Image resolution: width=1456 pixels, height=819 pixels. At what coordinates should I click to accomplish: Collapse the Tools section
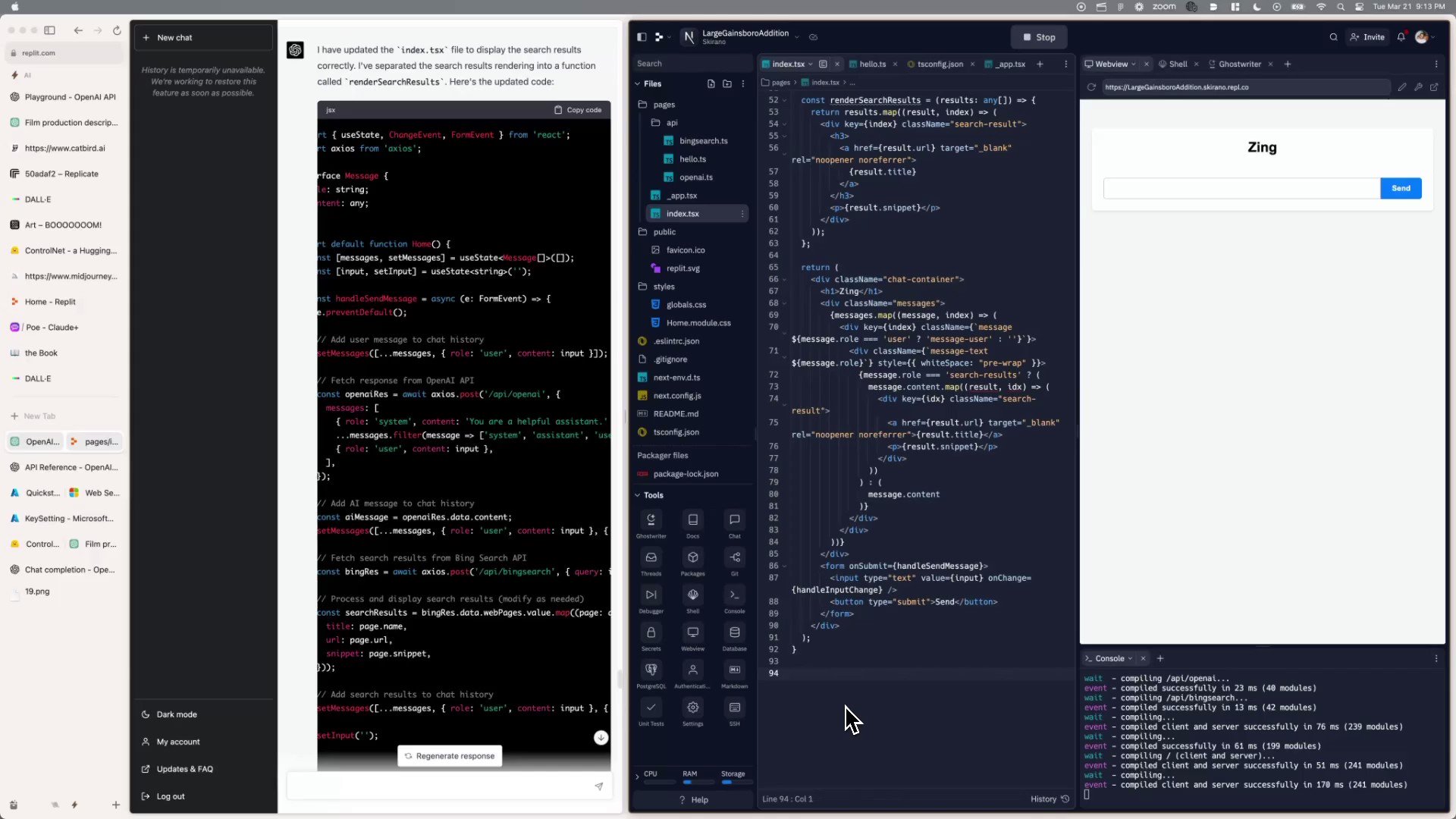[638, 495]
